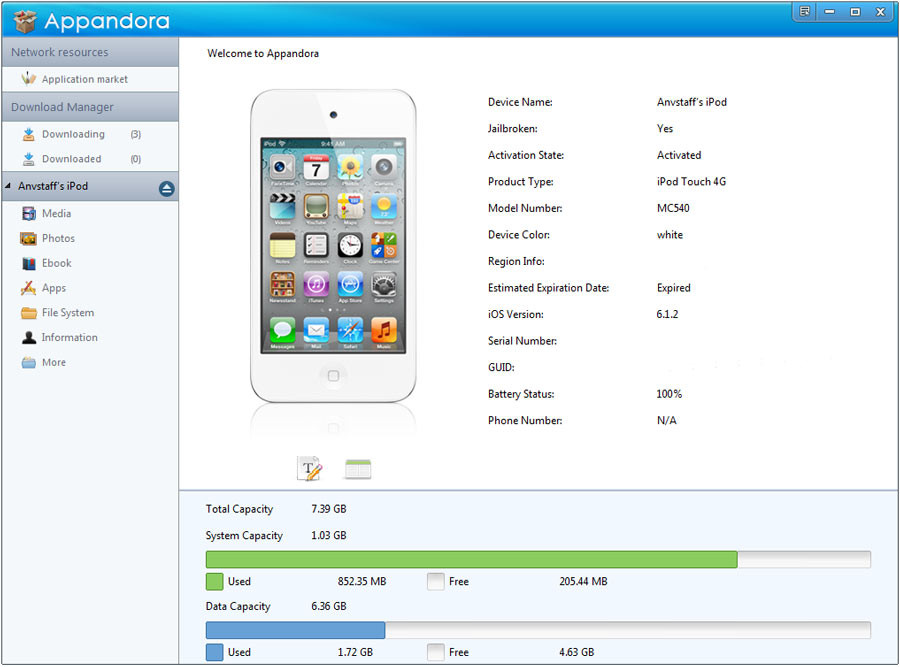Viewport: 900px width, 667px height.
Task: Click the blue Used color swatch
Action: pyautogui.click(x=214, y=652)
